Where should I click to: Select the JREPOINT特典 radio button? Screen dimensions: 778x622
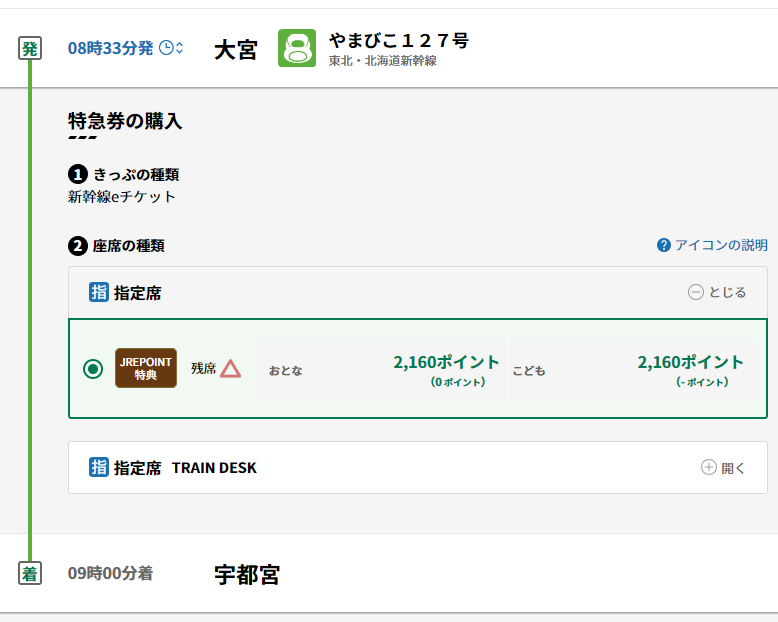coord(93,369)
